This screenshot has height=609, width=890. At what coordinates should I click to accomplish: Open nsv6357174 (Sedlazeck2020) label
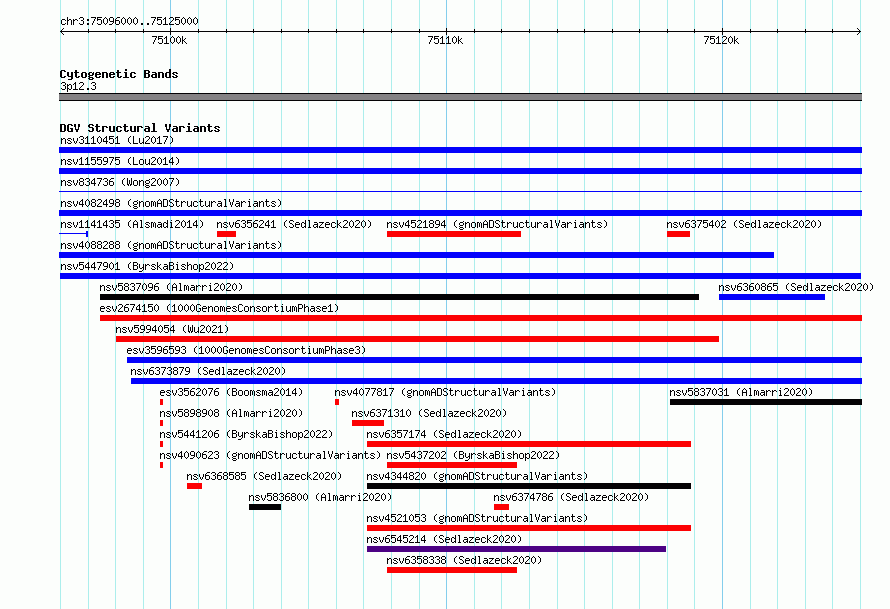tap(444, 434)
